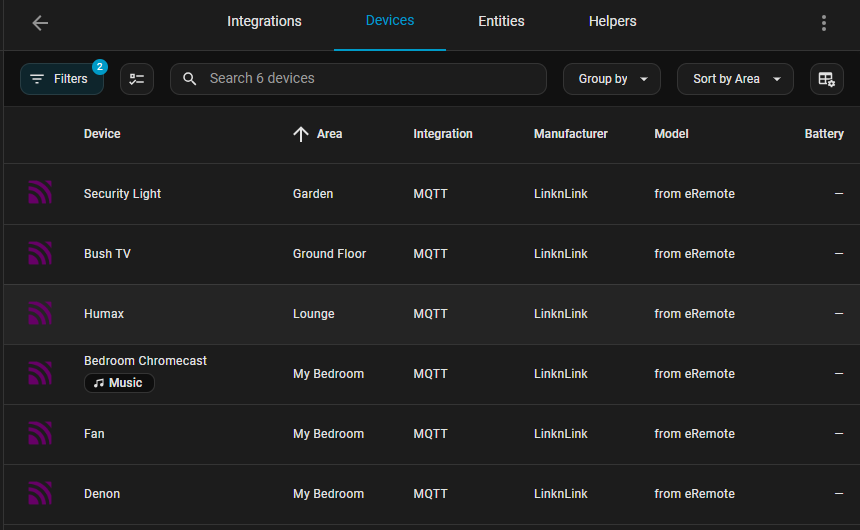
Task: Switch to the Entities tab
Action: (501, 21)
